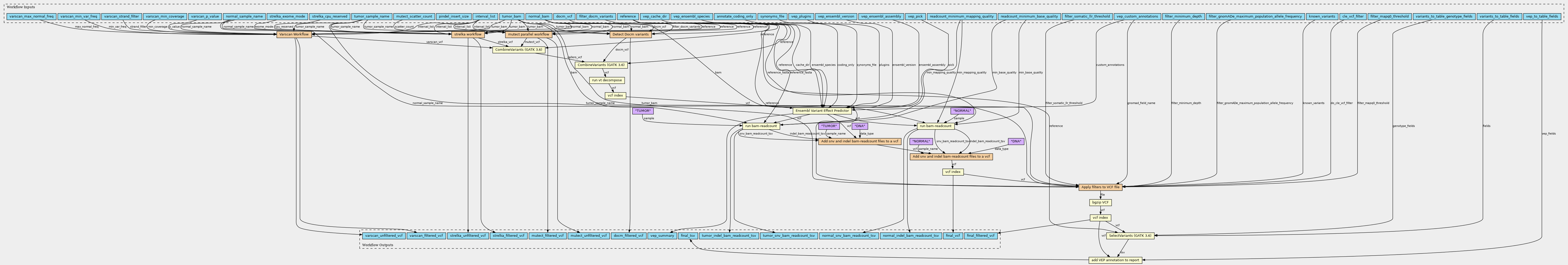Click the varscan_min_var_freq input node
This screenshot has height=265, width=1568.
tap(79, 17)
